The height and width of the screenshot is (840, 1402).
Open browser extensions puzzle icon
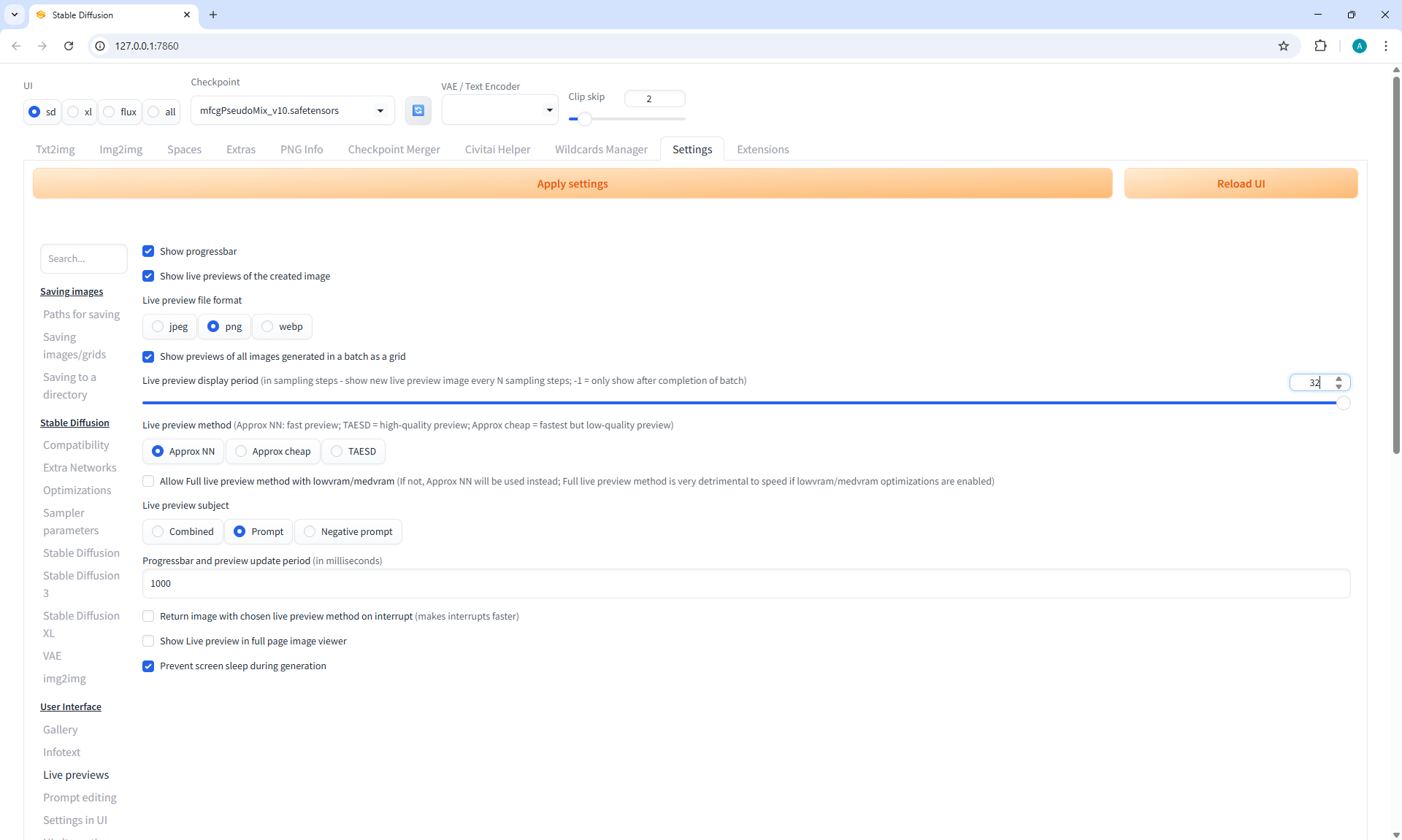pos(1320,46)
